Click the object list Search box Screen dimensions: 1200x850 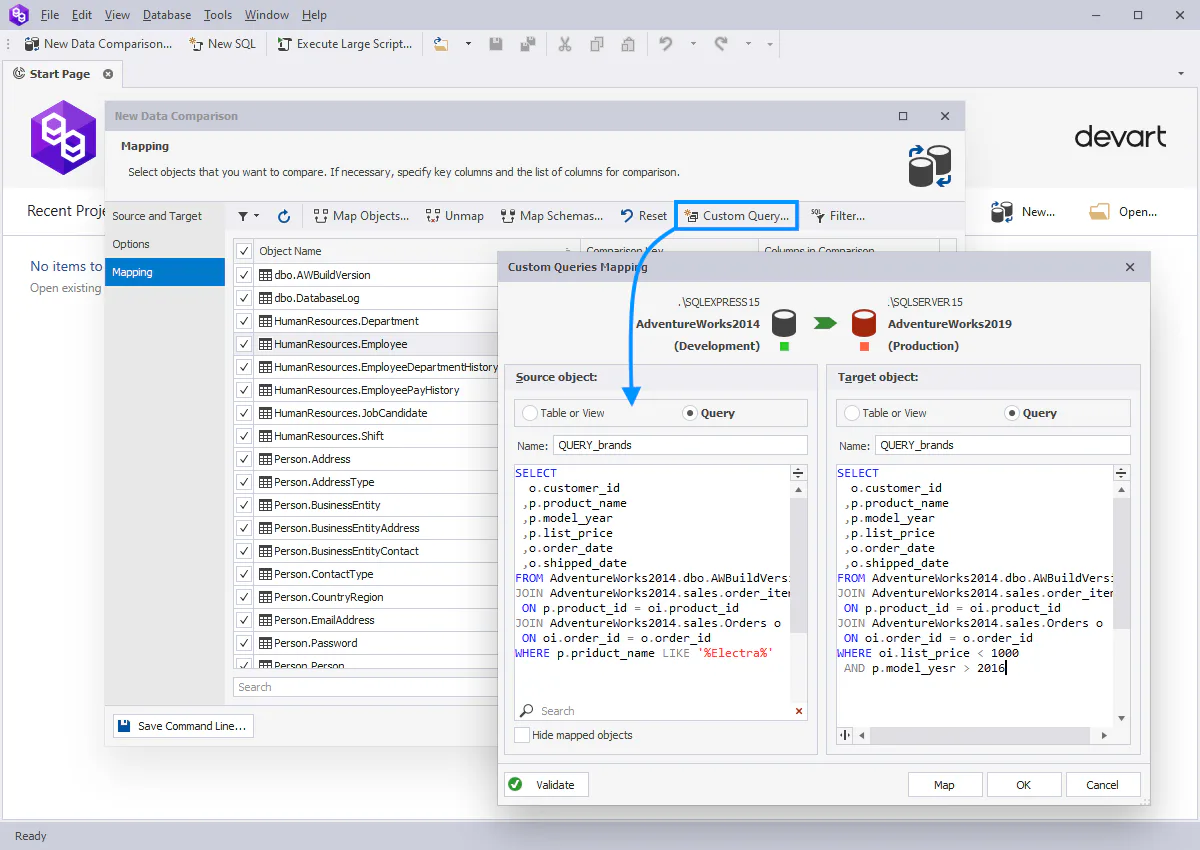(365, 687)
